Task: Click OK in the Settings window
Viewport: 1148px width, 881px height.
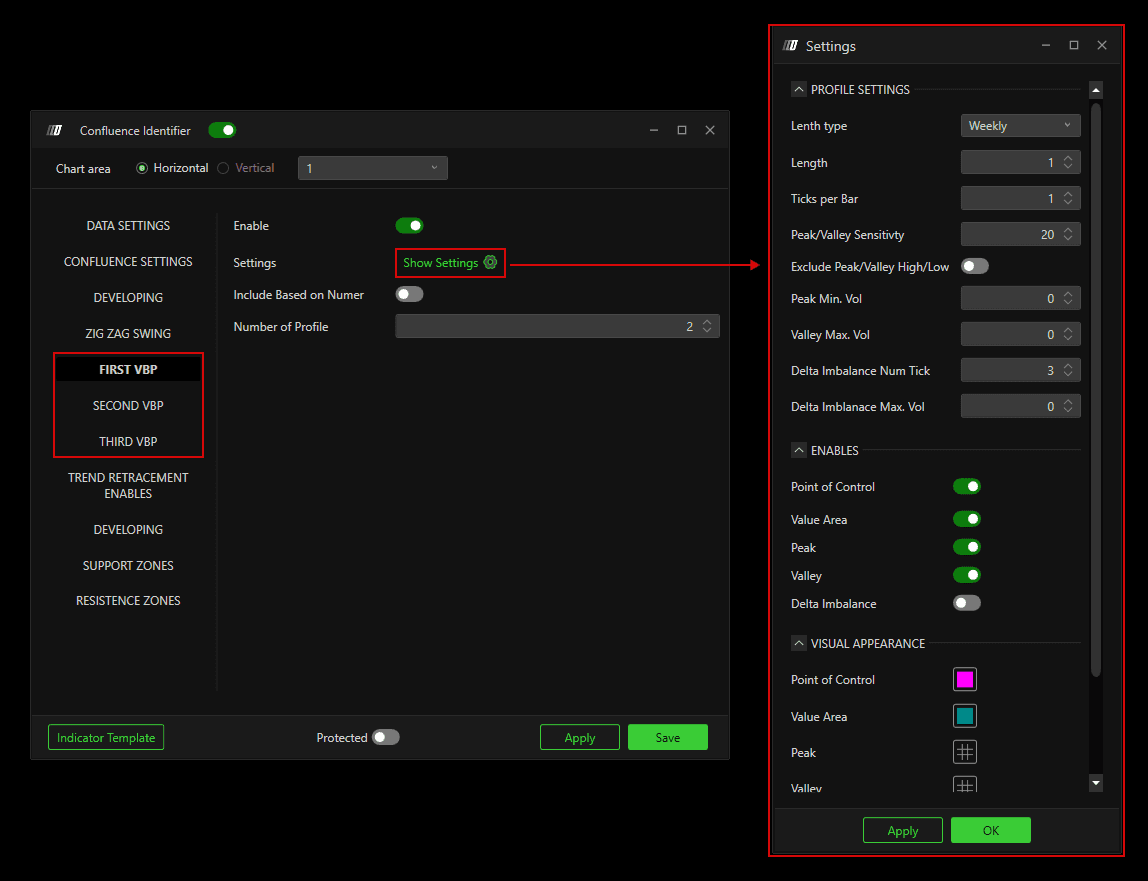Action: coord(991,830)
